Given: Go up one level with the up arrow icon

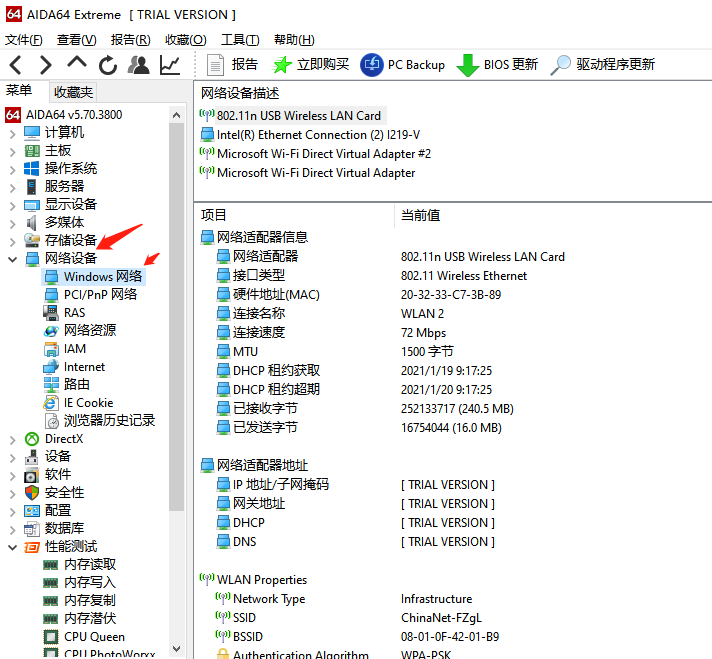Looking at the screenshot, I should coord(77,63).
